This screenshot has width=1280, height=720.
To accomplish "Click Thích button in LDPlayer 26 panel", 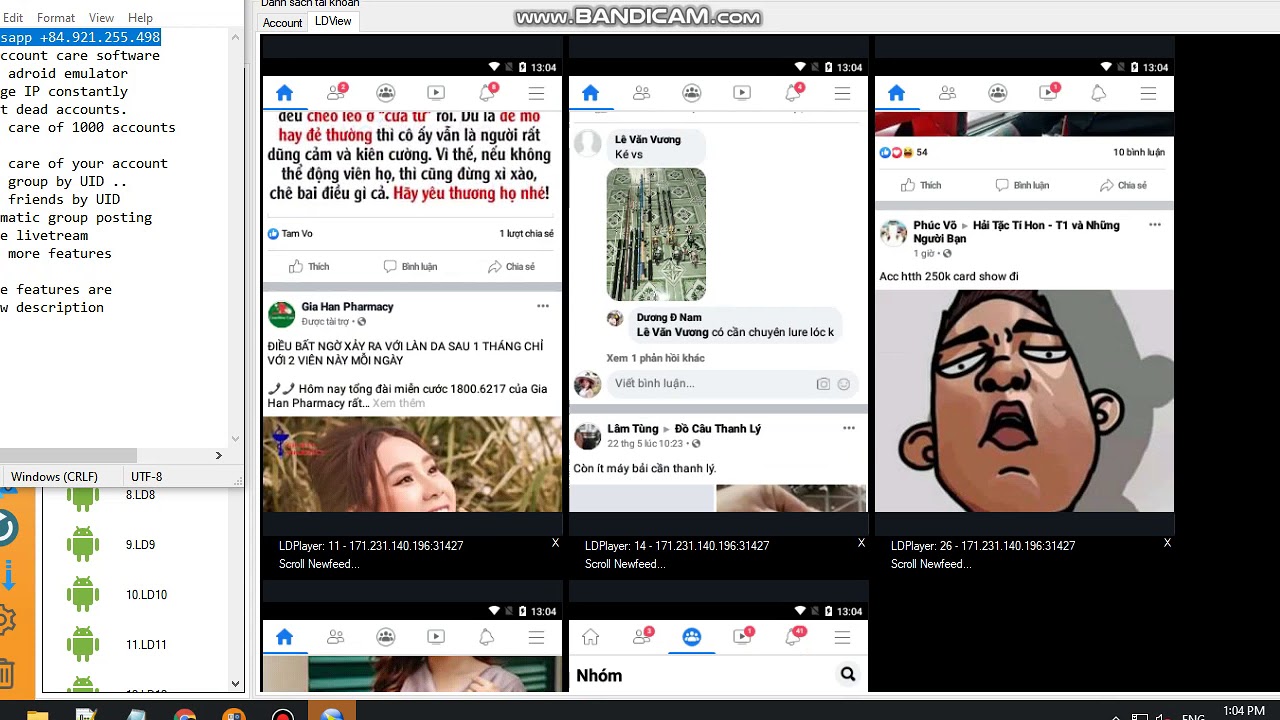I will (921, 185).
